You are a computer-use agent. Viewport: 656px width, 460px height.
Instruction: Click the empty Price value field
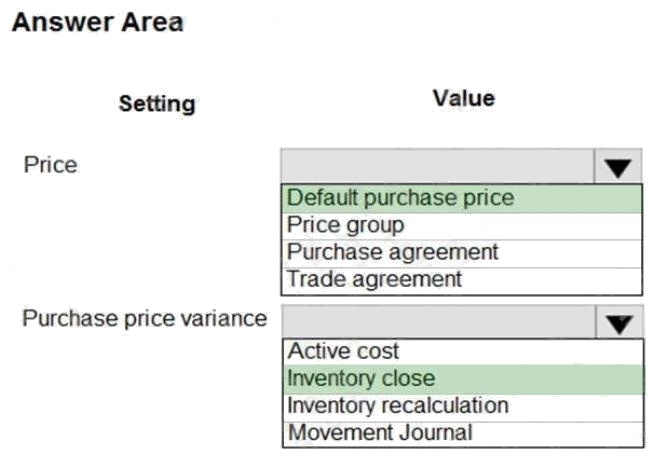coord(438,167)
